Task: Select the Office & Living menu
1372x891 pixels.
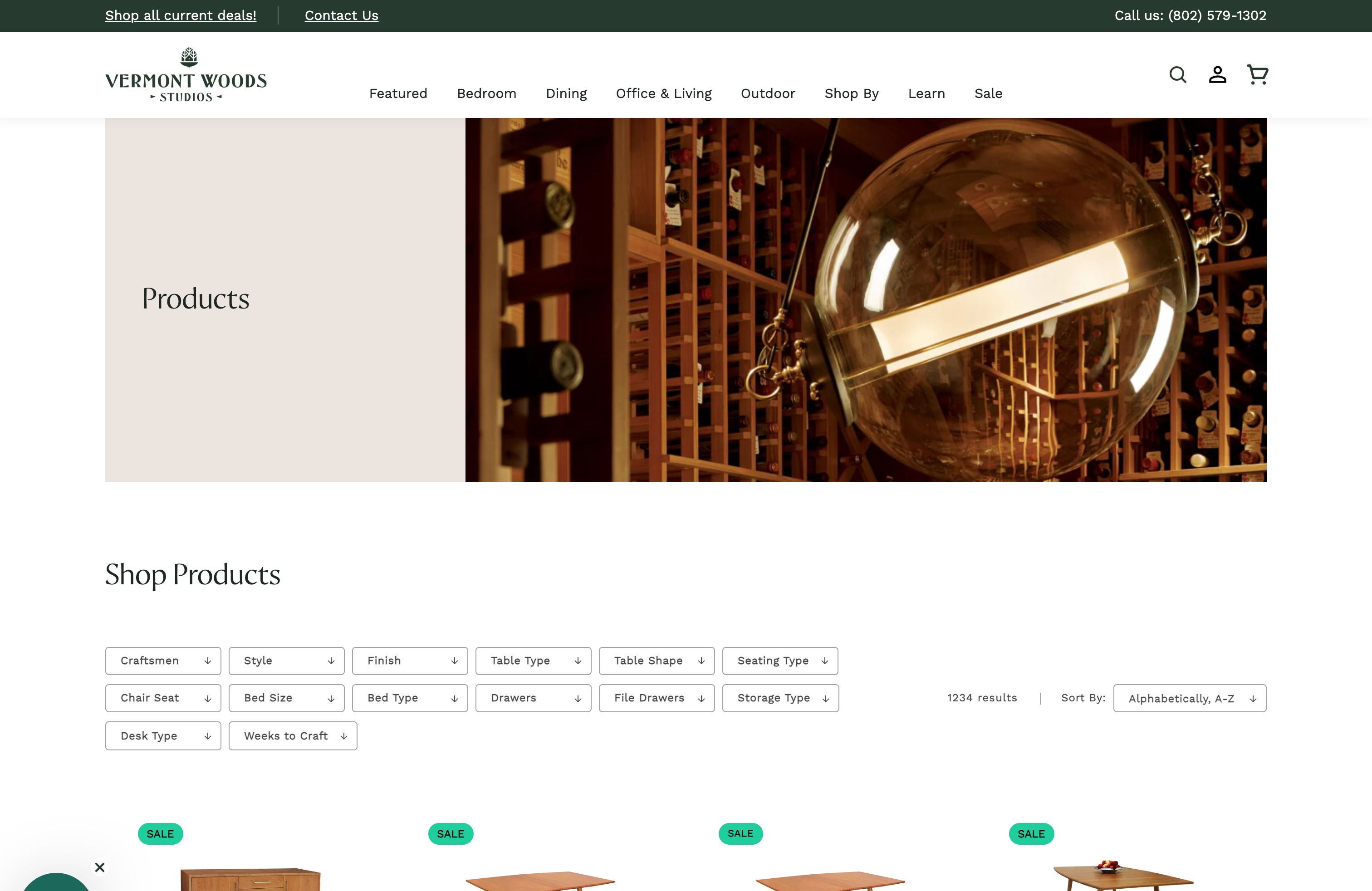Action: click(x=663, y=93)
